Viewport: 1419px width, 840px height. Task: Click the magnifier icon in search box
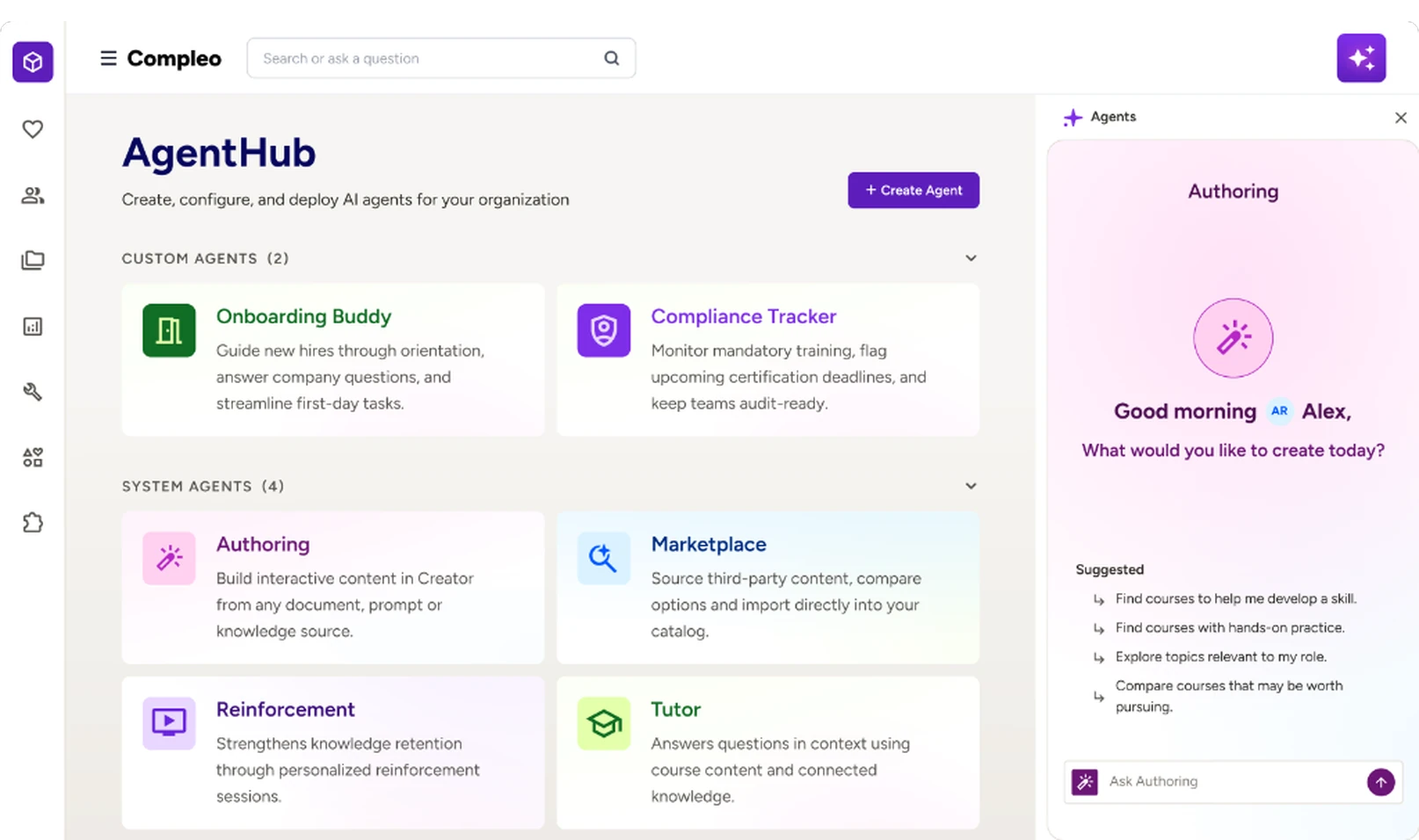click(x=612, y=58)
